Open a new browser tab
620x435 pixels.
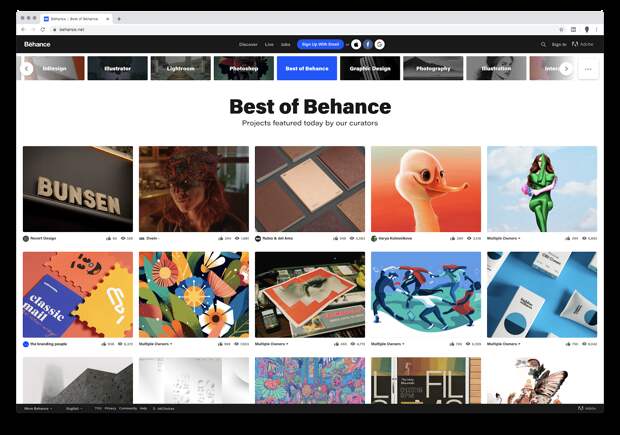click(x=119, y=19)
